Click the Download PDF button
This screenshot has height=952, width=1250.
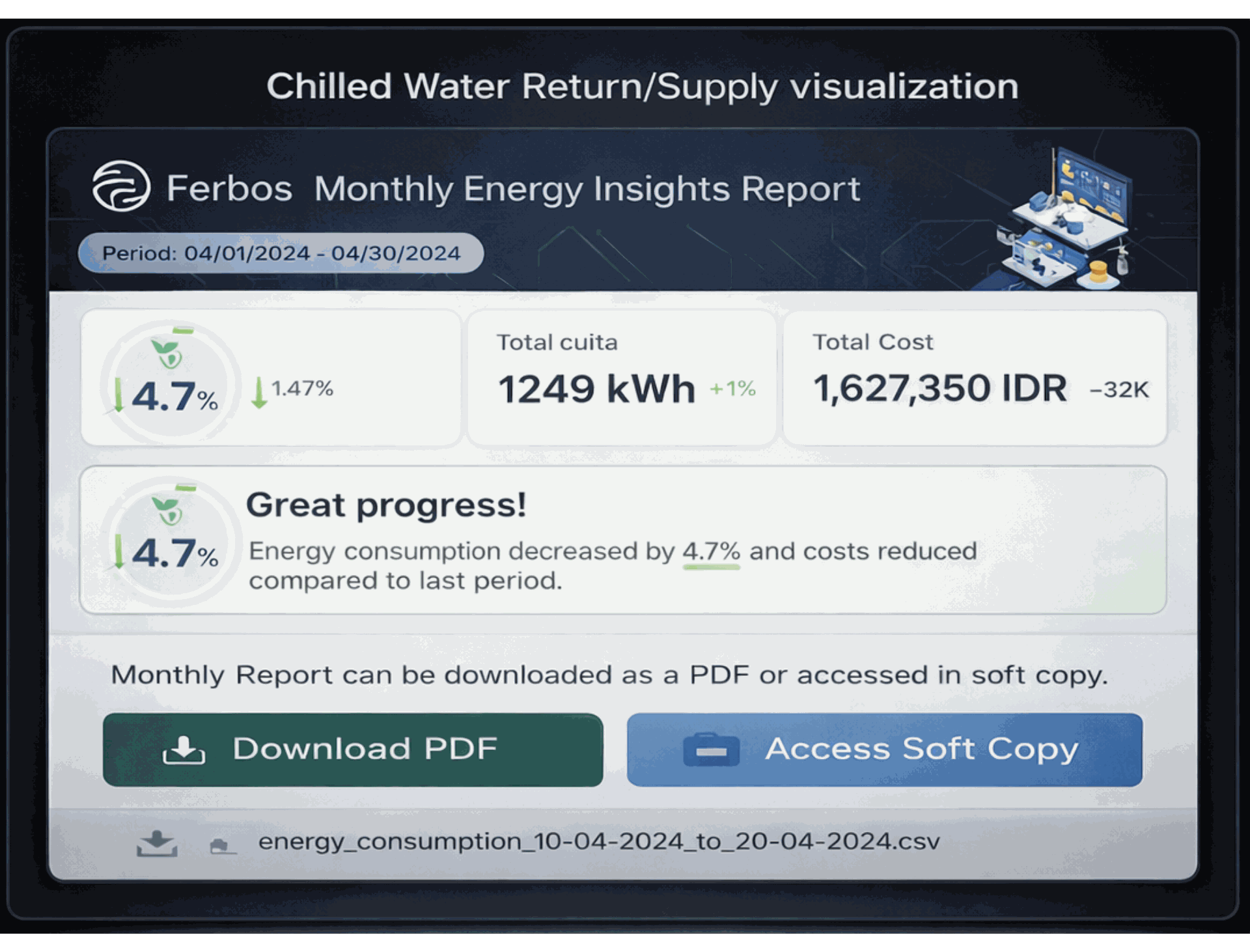[x=354, y=749]
